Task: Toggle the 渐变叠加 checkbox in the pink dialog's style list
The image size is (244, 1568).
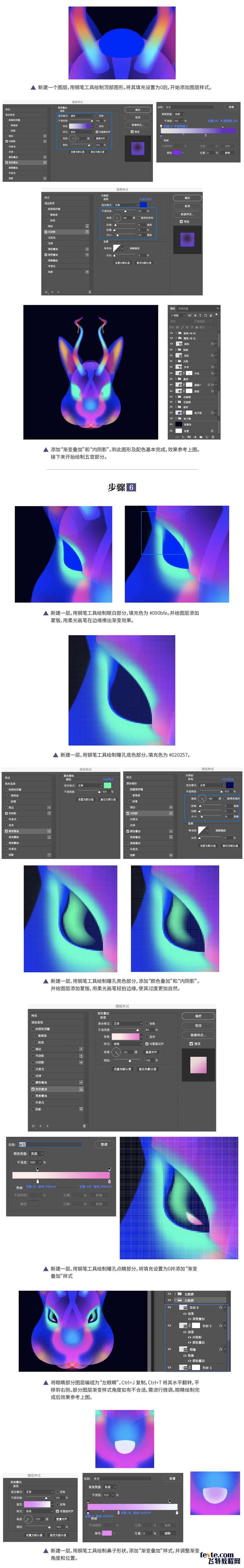Action: point(33,1089)
